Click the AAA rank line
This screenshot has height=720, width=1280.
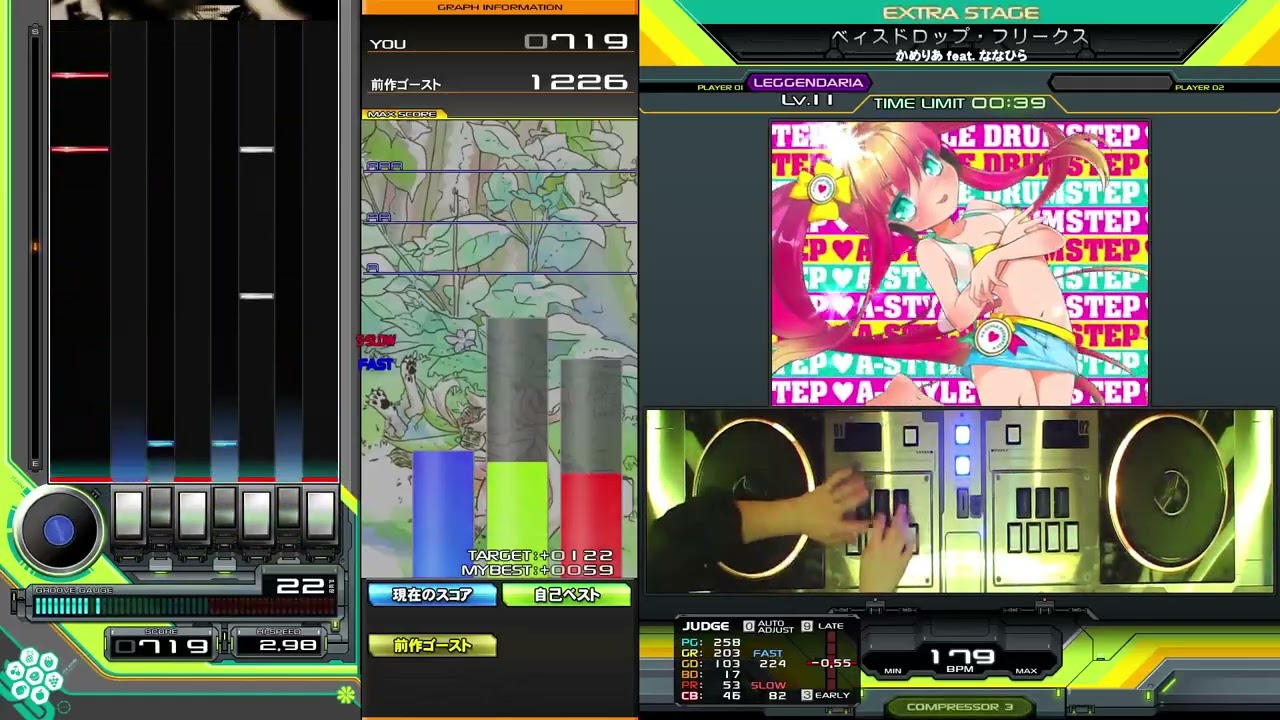pos(499,169)
